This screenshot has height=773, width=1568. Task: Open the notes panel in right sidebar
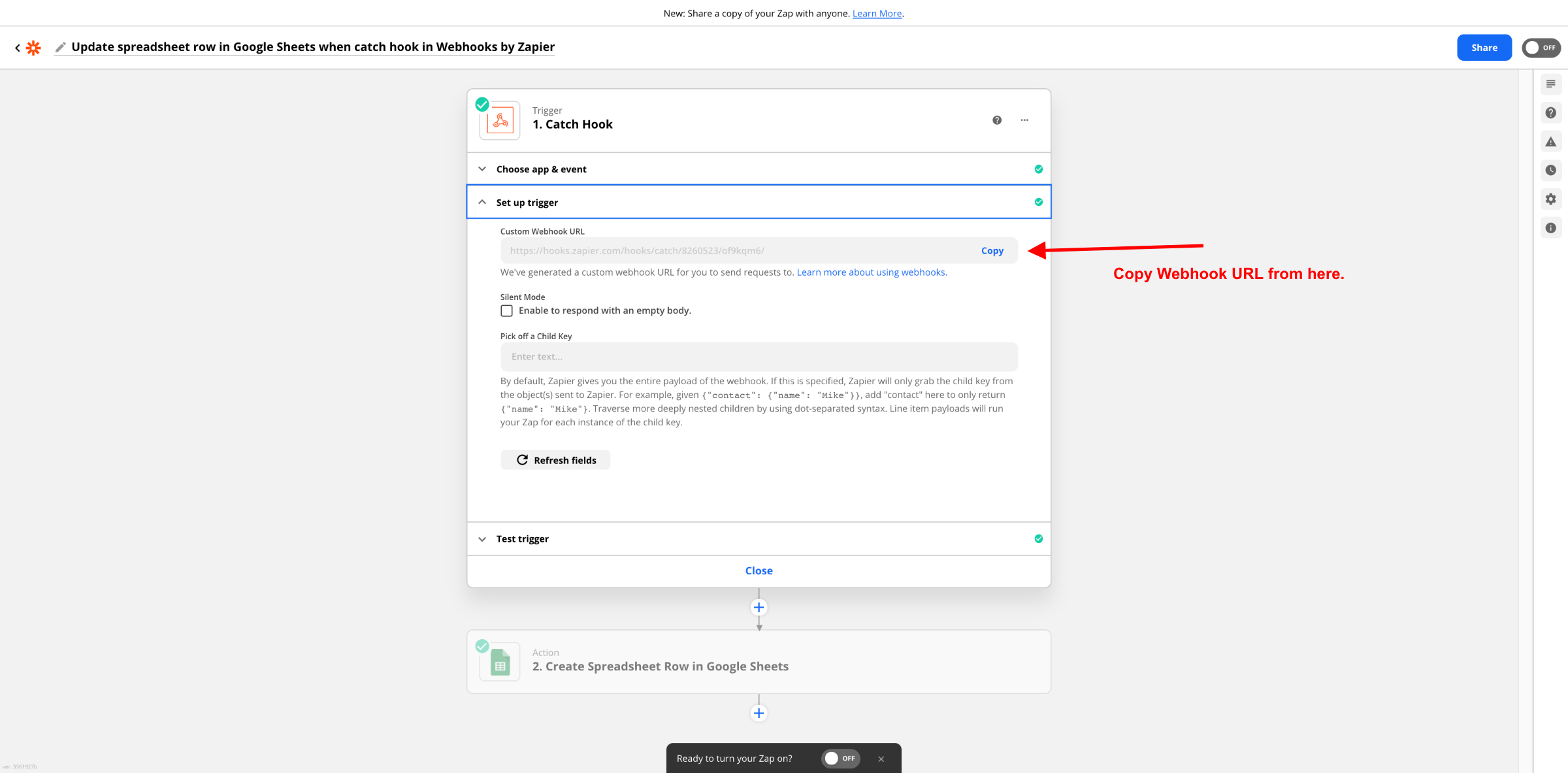1551,84
